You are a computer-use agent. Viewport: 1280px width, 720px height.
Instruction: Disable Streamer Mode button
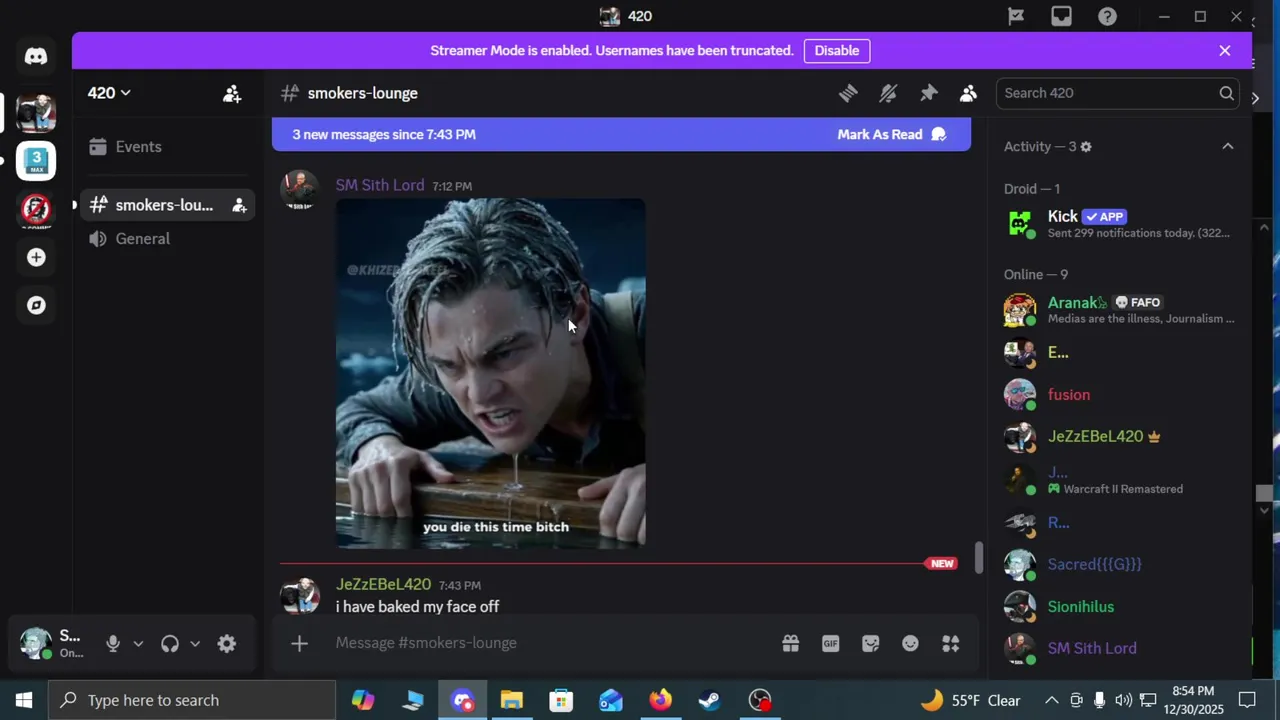pyautogui.click(x=836, y=50)
